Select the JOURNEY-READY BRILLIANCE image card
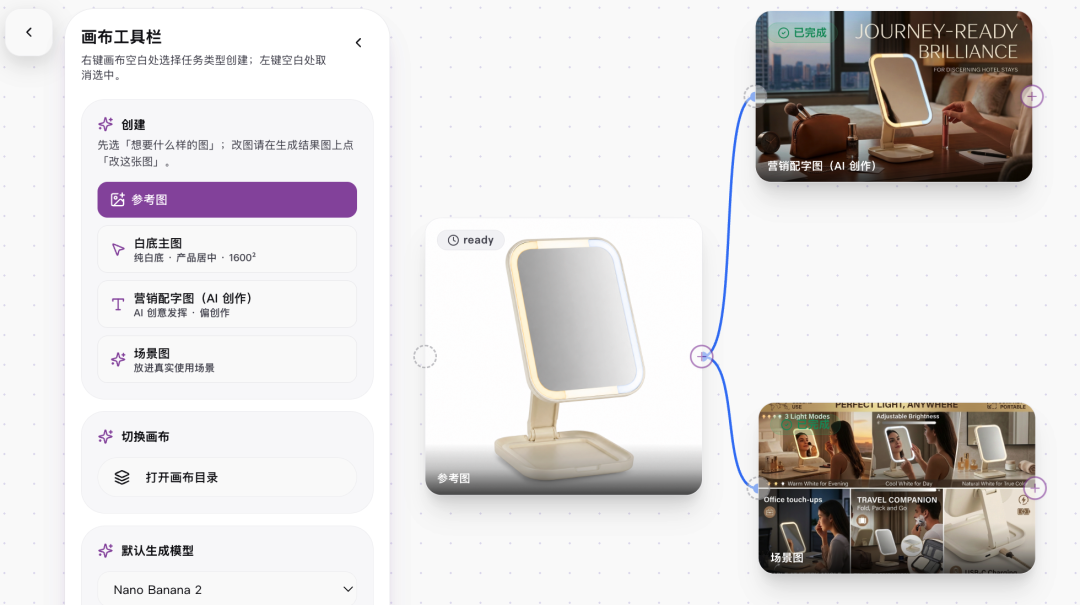Screen dimensions: 1080x605 coord(893,96)
